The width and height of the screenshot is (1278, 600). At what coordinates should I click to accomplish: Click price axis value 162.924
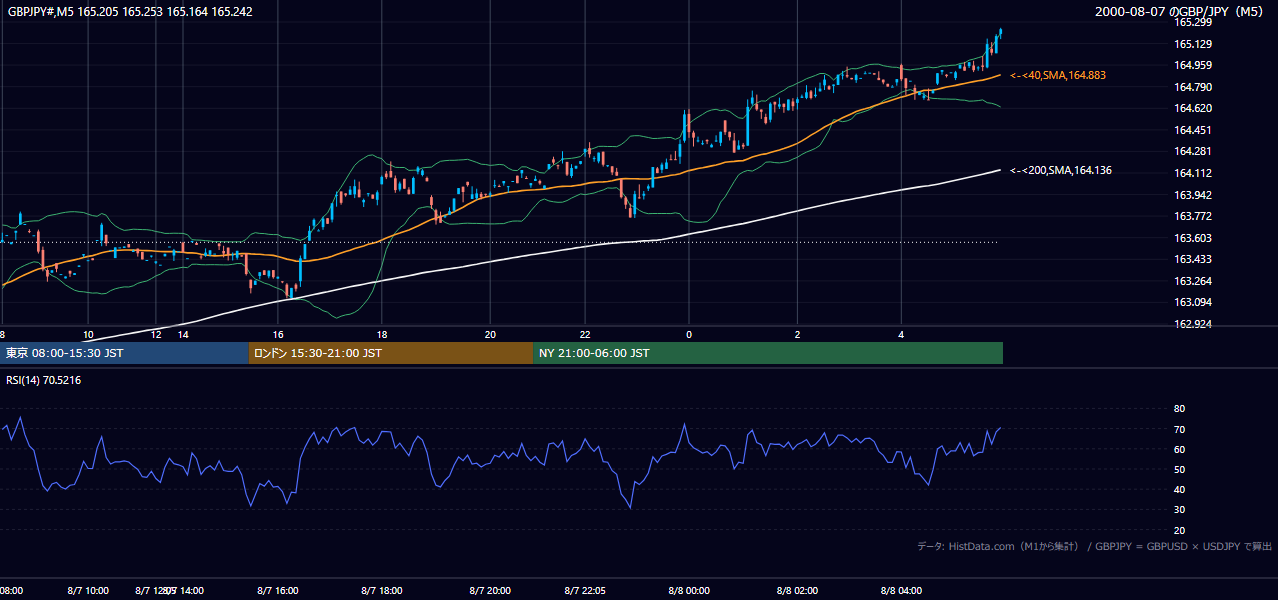1192,324
